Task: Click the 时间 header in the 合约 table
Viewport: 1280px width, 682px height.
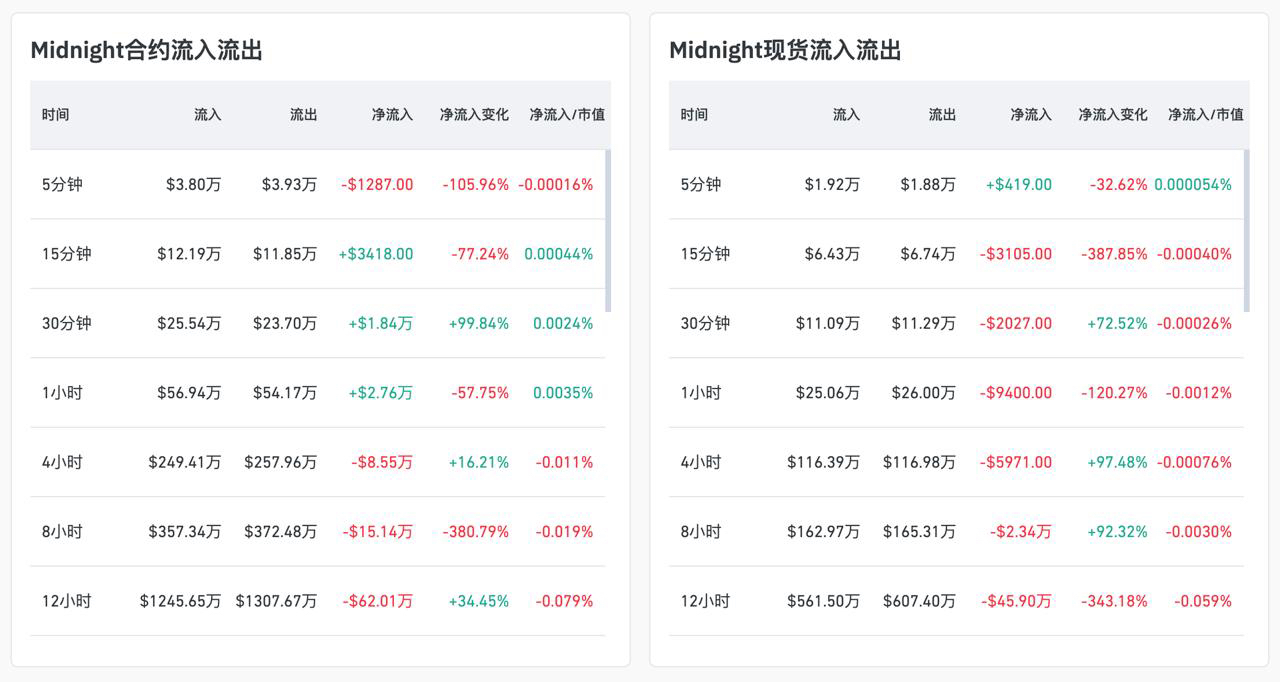Action: 56,115
